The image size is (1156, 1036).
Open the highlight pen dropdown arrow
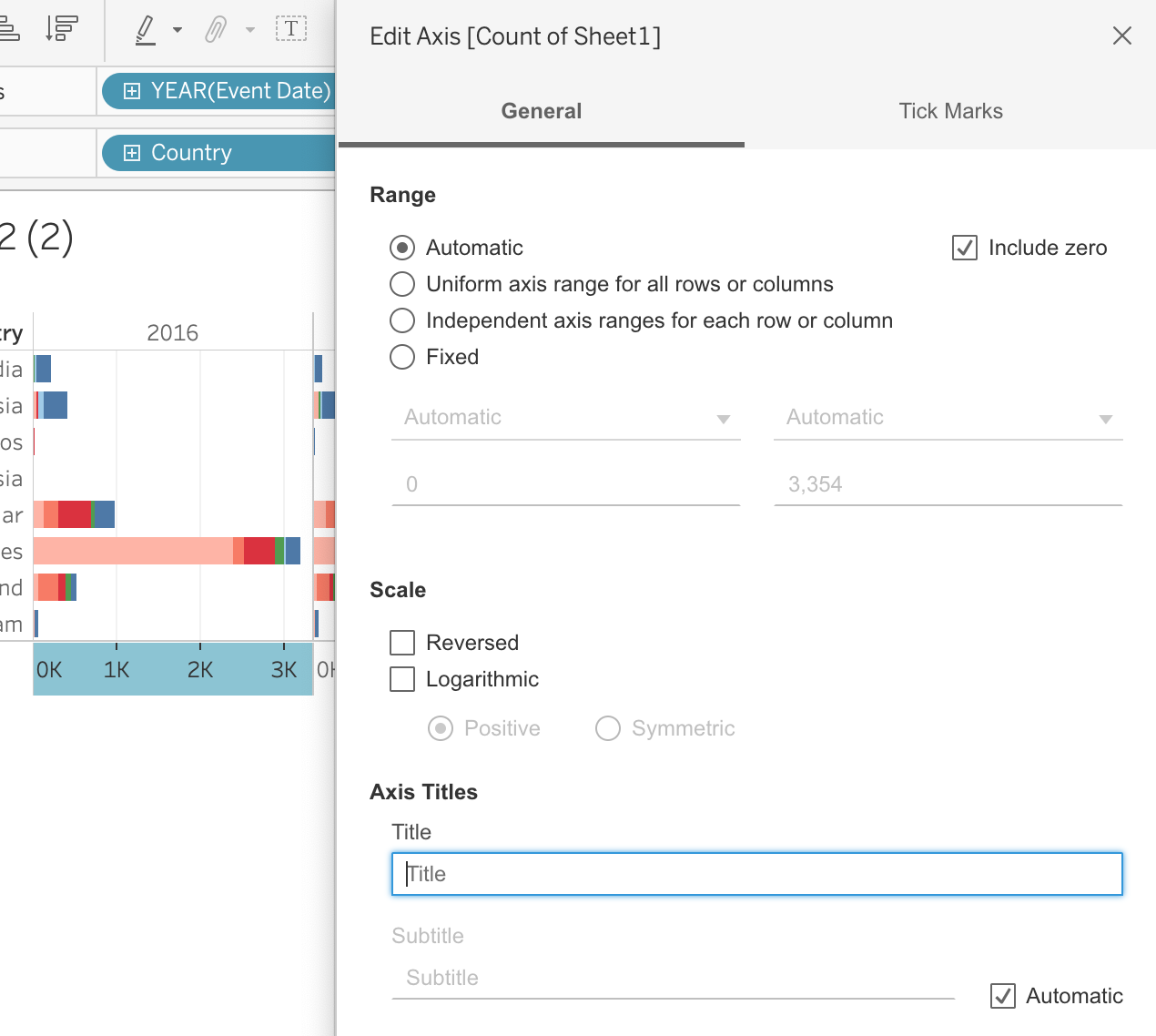[177, 30]
